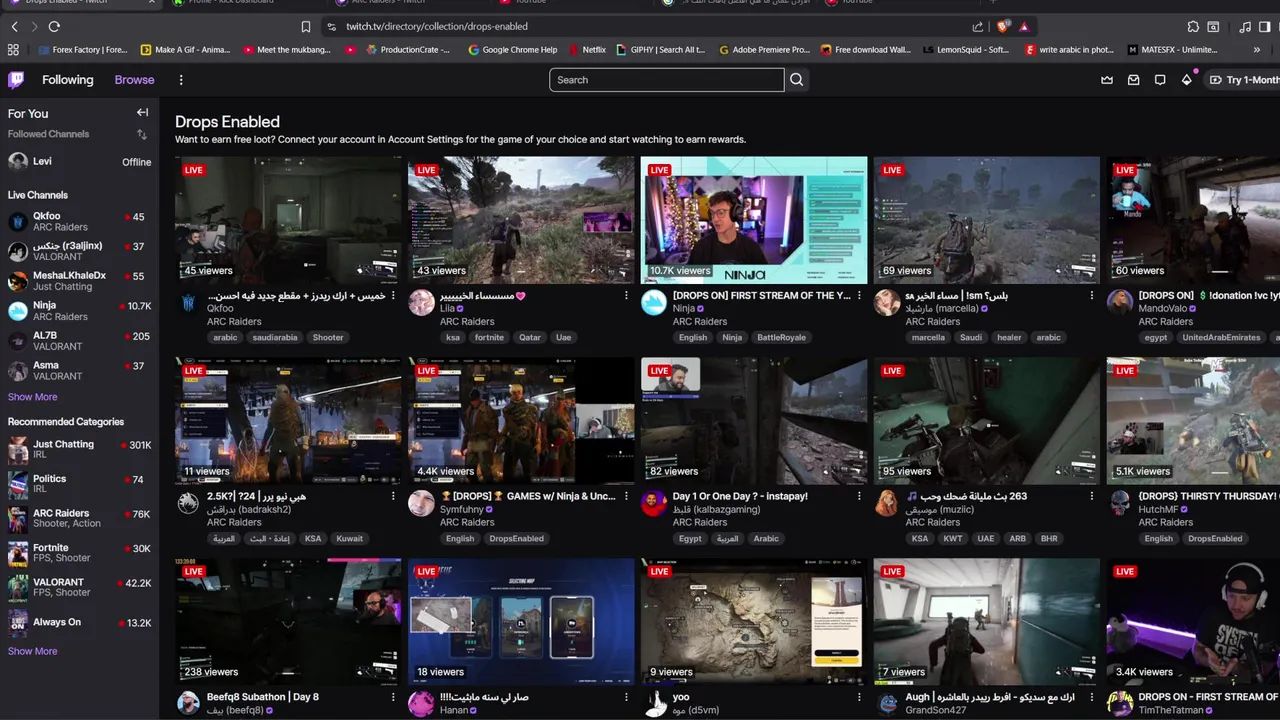
Task: Open the Following tab
Action: click(67, 80)
